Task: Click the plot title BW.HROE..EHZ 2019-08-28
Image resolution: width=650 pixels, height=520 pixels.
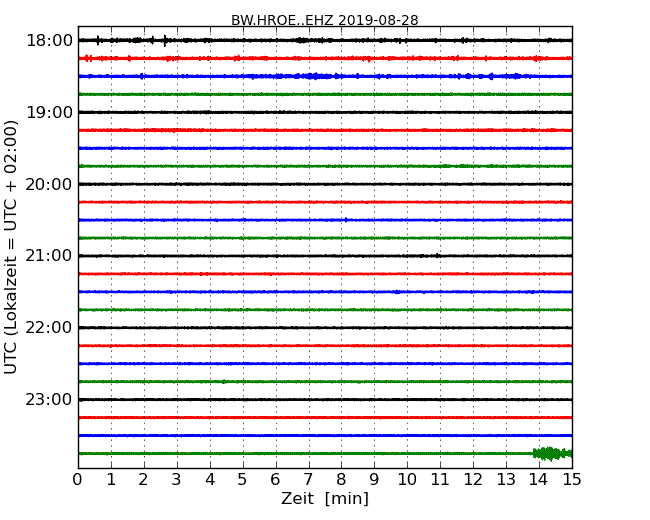Action: click(325, 20)
